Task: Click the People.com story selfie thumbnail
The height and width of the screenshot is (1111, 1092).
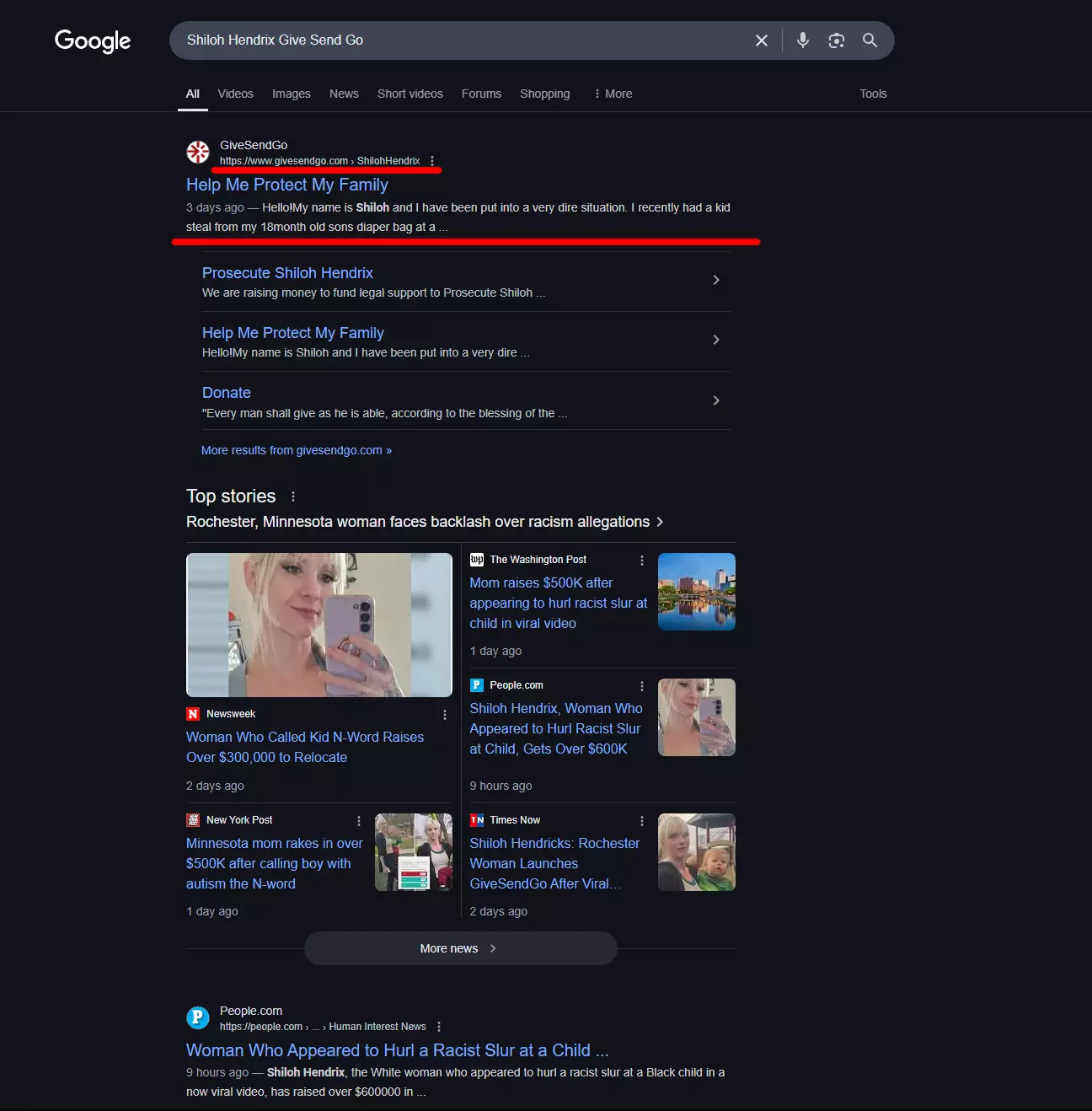Action: 697,717
